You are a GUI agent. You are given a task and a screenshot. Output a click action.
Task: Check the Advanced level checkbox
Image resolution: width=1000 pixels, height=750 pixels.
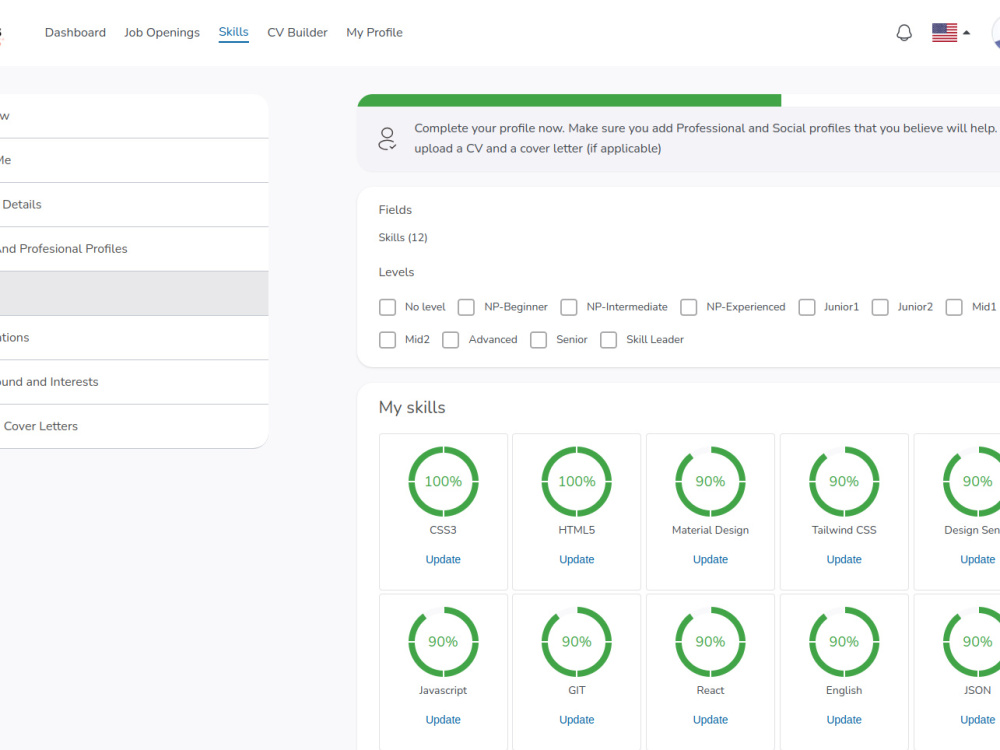pyautogui.click(x=450, y=340)
